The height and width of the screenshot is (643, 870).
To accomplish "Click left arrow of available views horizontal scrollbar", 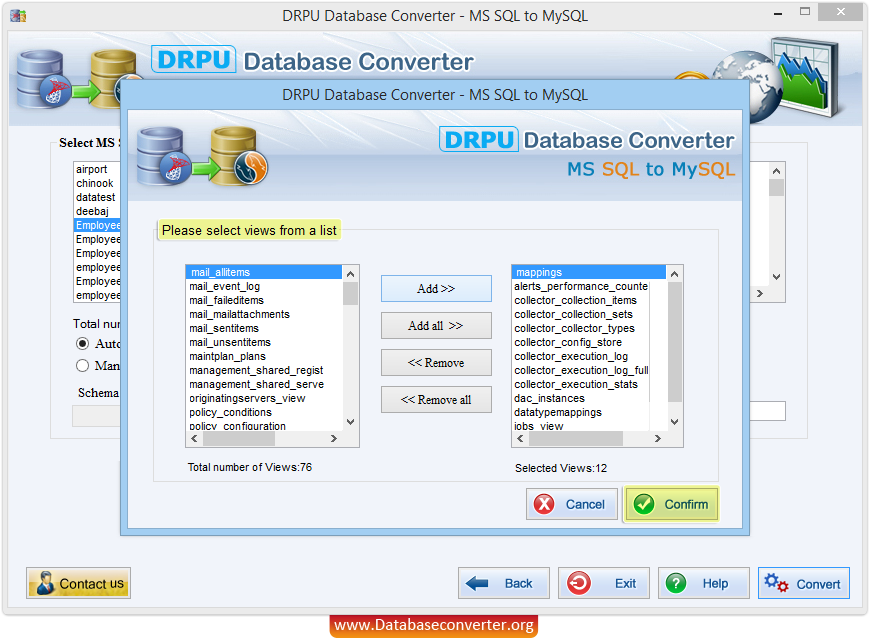I will pos(194,438).
